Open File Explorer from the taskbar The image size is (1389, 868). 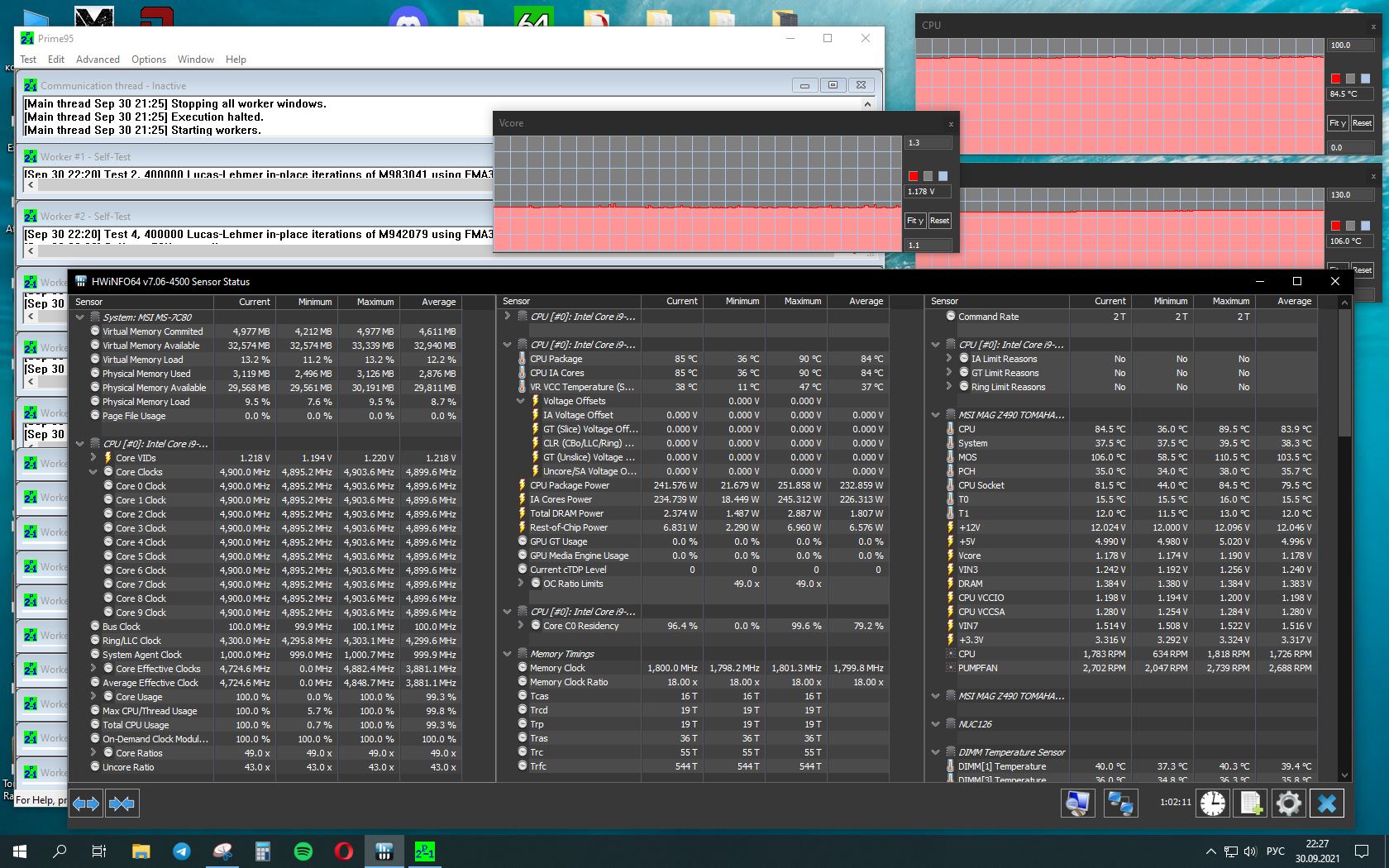click(141, 851)
